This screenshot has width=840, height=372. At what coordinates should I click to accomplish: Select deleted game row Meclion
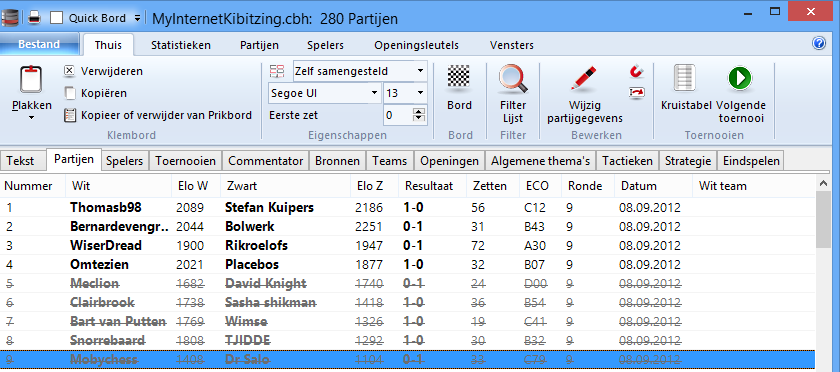coord(407,284)
